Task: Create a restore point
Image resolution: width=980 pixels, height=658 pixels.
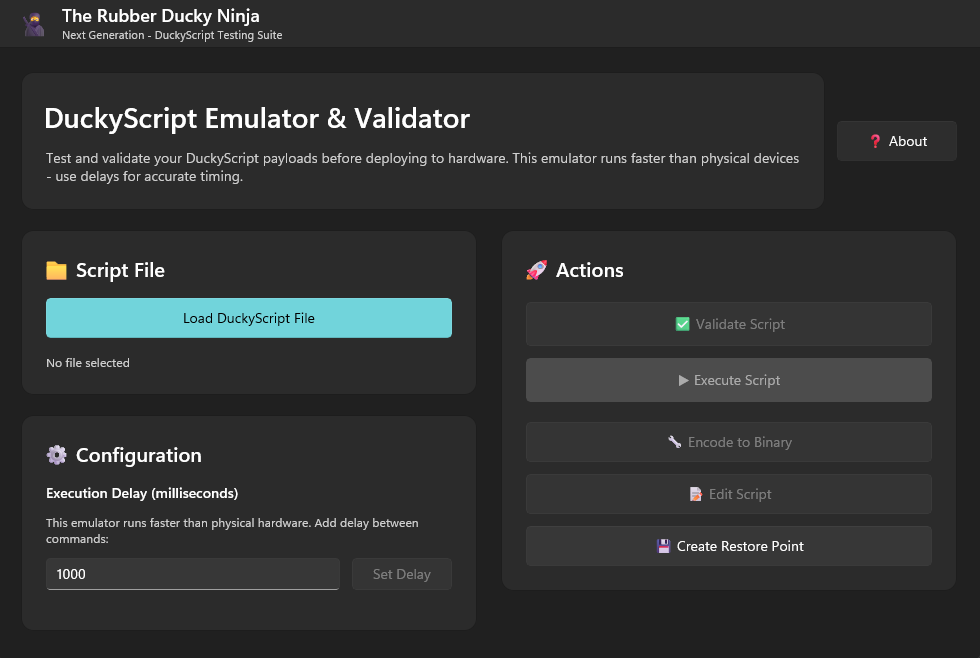Action: pos(729,546)
